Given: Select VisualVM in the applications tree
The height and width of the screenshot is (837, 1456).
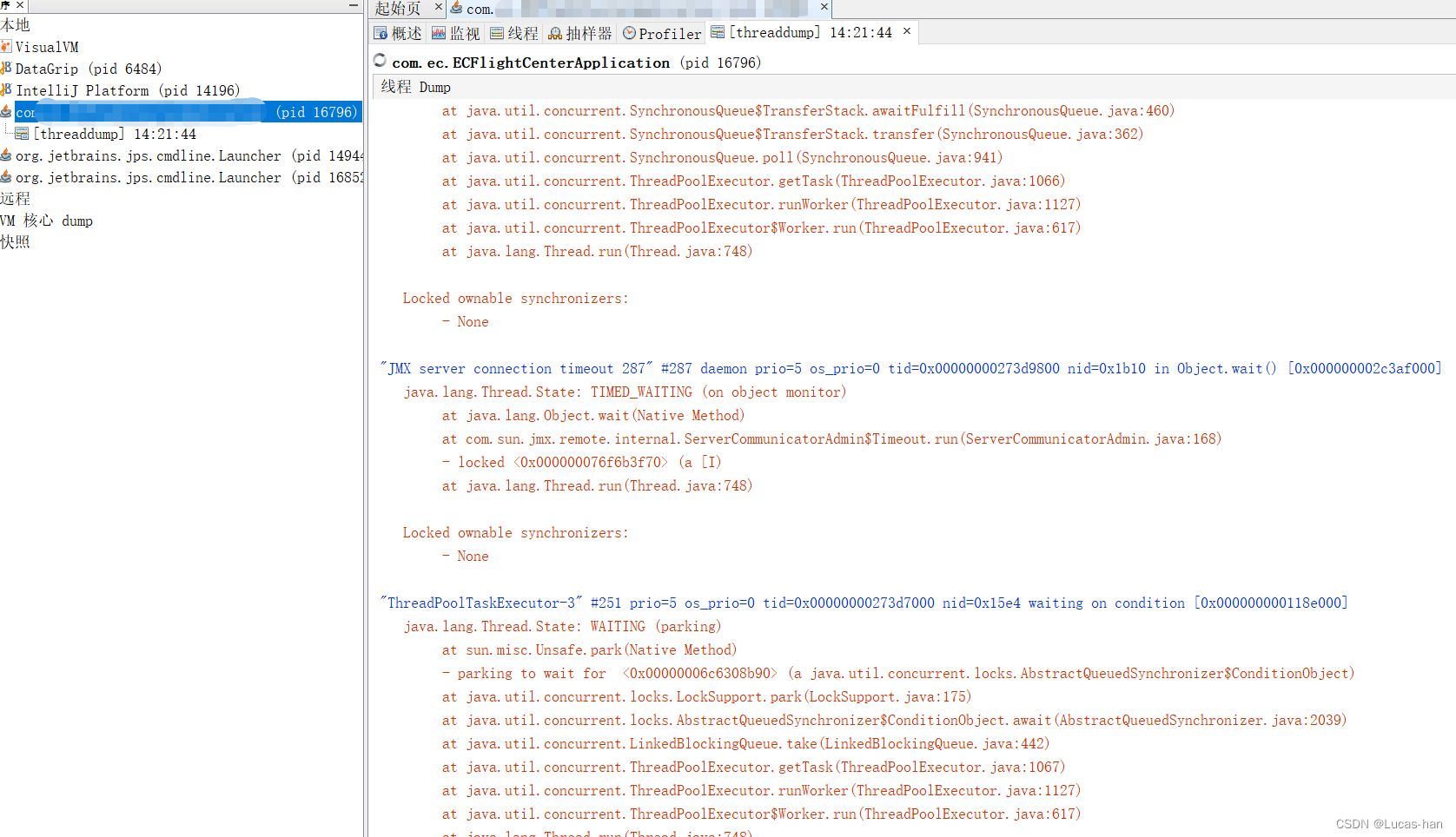Looking at the screenshot, I should [x=47, y=47].
